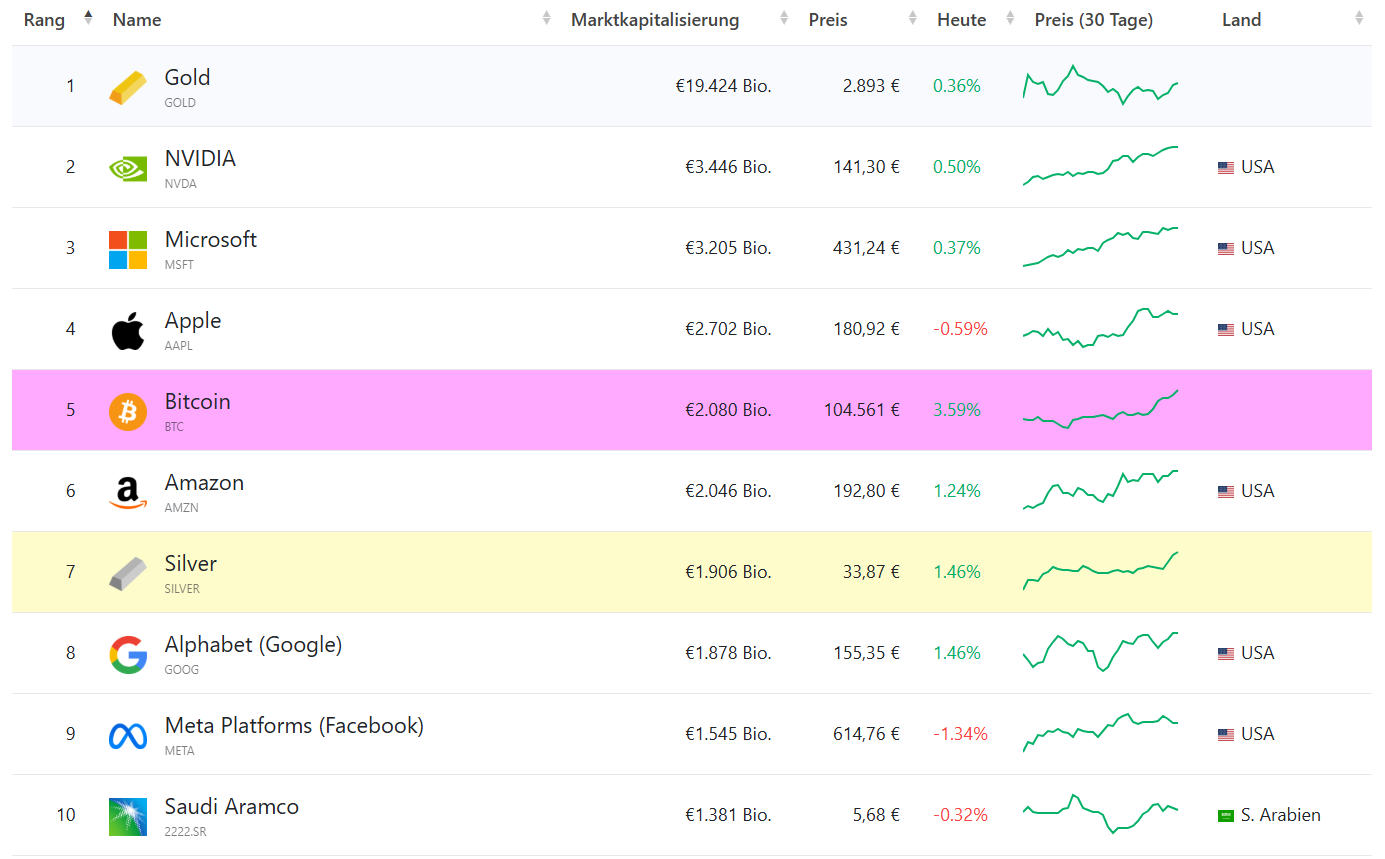The width and height of the screenshot is (1385, 859).
Task: Sort by Marktkapitalisierung sort arrows
Action: [784, 18]
